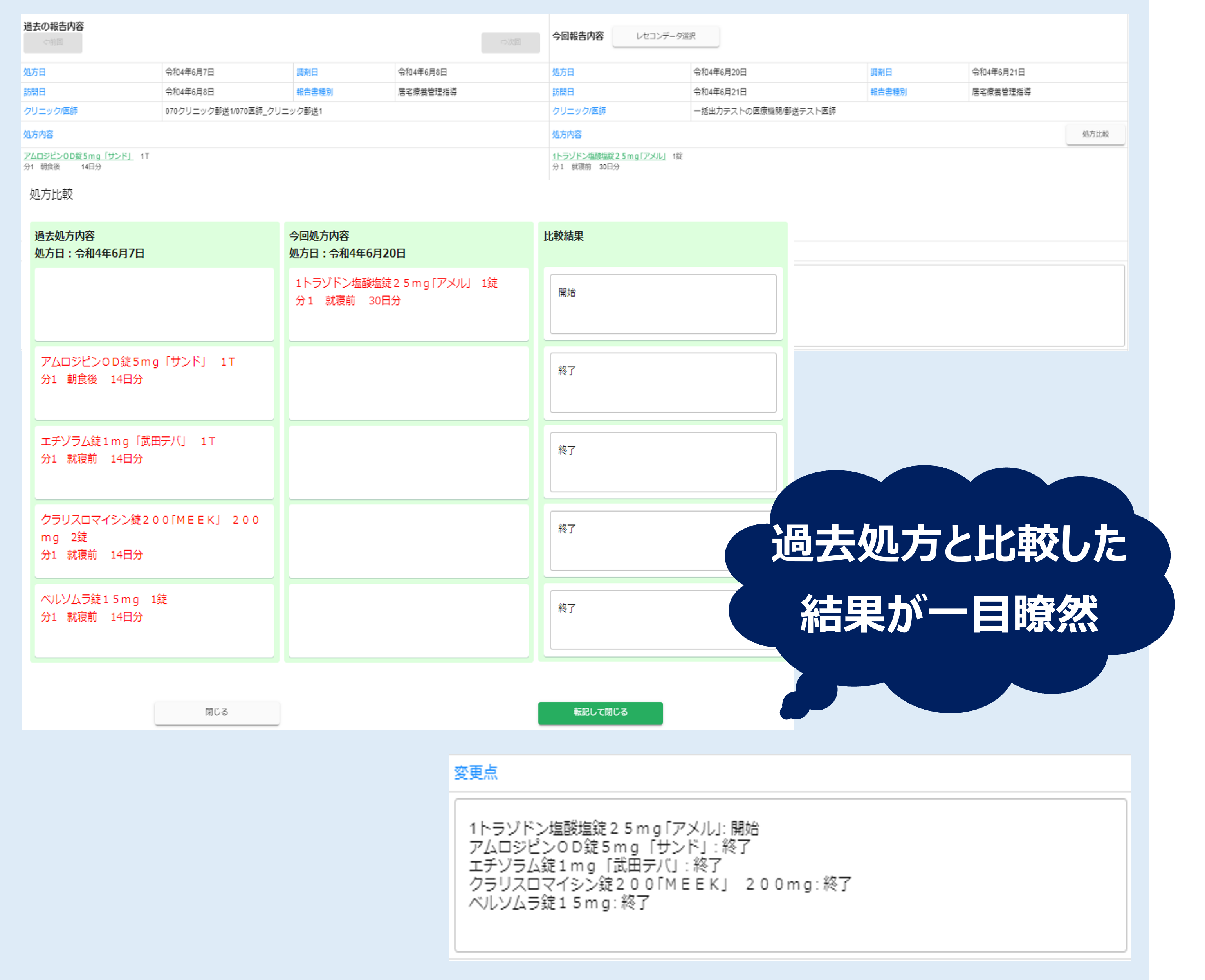Click the past 居宅療養管理指導 report type value
The image size is (1205, 980).
[428, 92]
